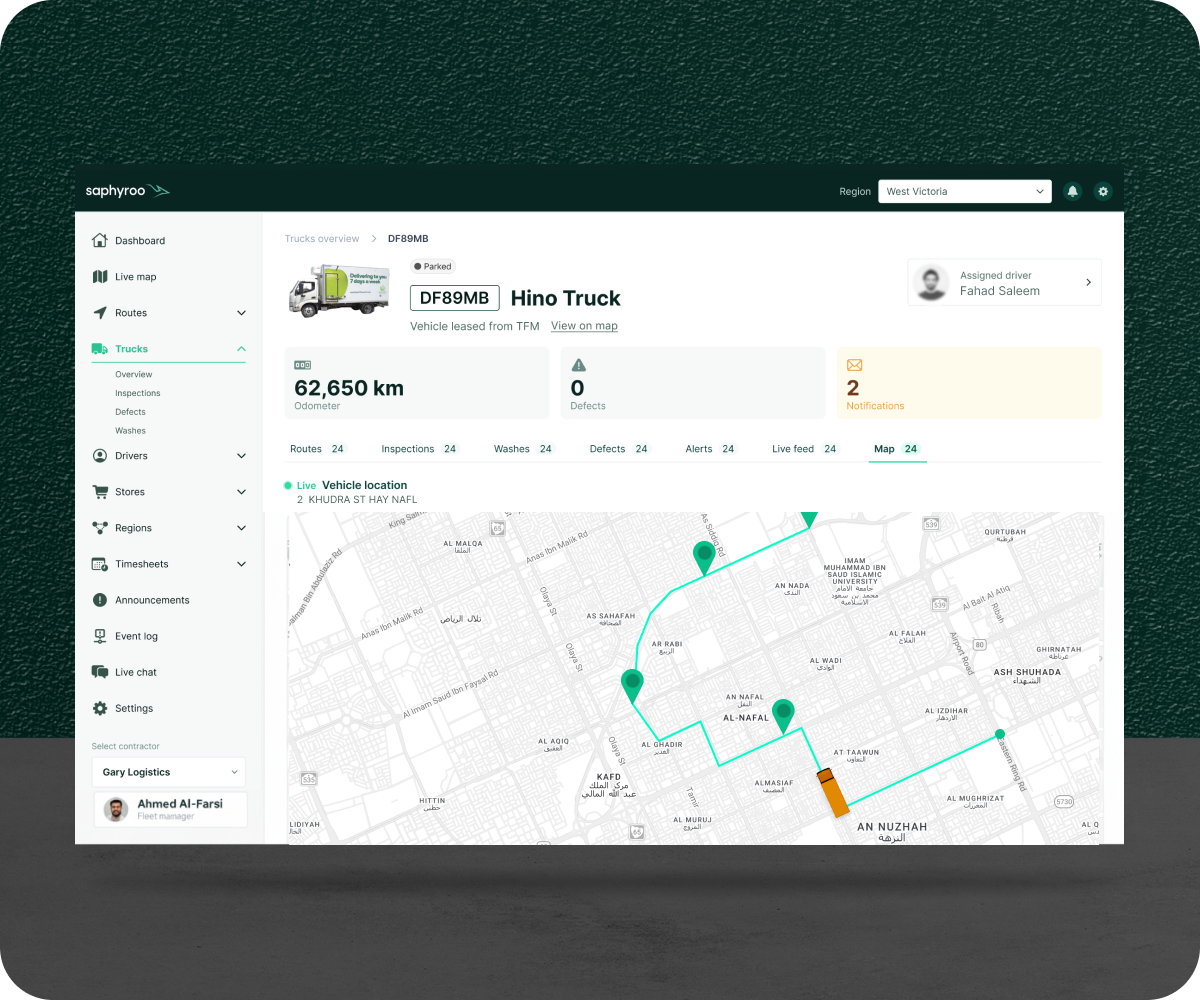
Task: Open the Region dropdown West Victoria
Action: tap(964, 191)
